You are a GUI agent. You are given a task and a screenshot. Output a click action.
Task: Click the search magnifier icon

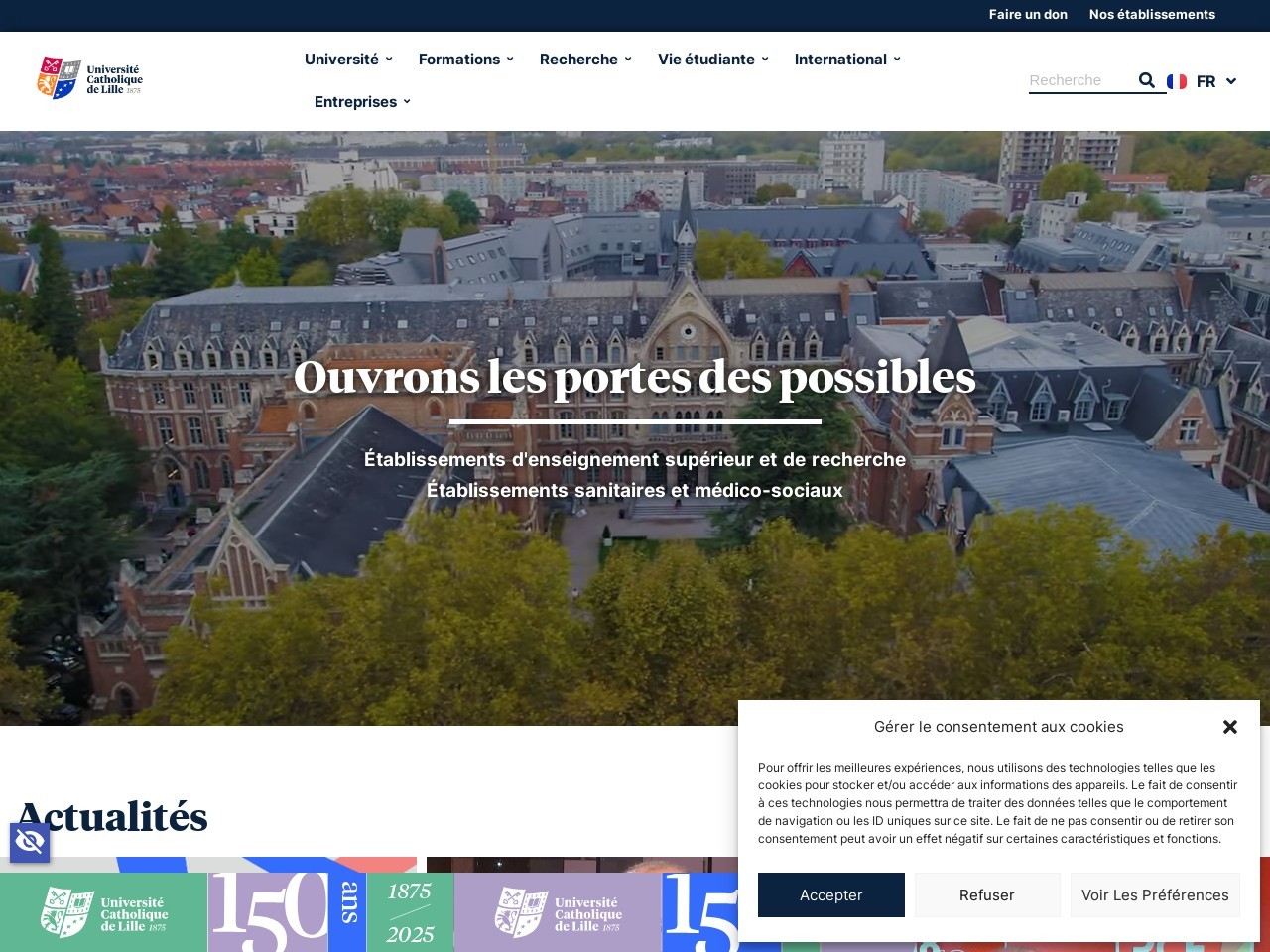pyautogui.click(x=1147, y=80)
